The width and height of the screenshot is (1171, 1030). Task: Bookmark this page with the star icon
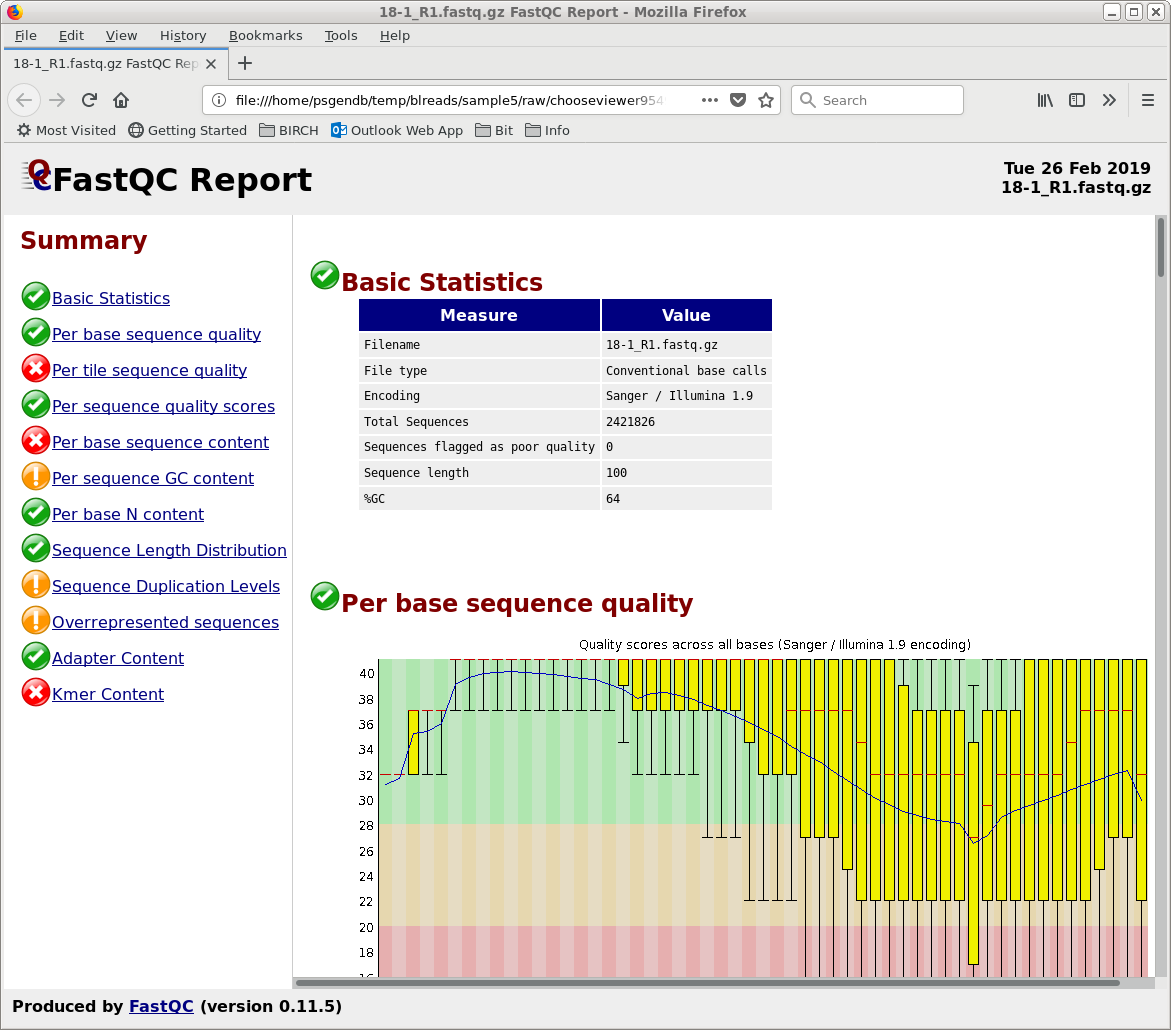pos(766,100)
